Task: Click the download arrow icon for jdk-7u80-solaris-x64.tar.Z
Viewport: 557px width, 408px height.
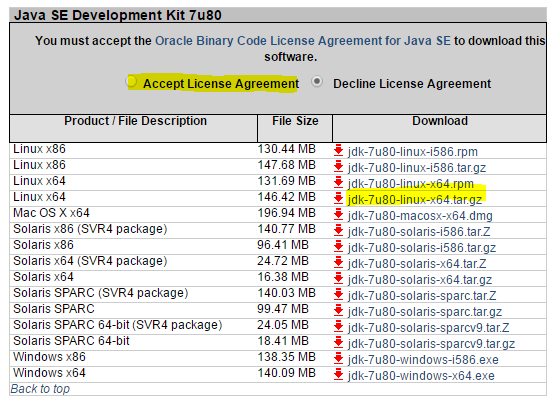Action: [x=339, y=262]
